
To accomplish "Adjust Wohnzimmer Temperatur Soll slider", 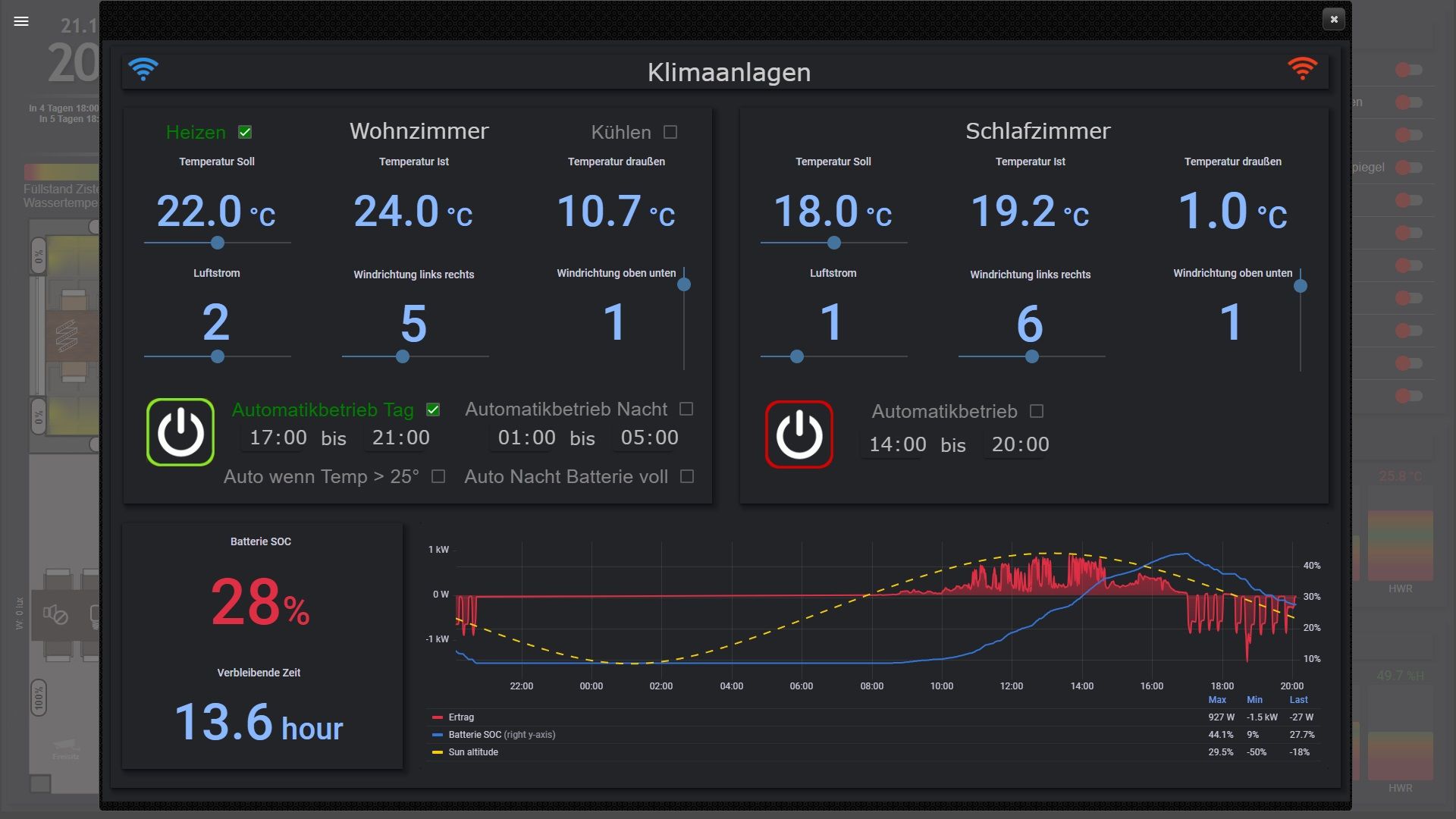I will point(218,243).
